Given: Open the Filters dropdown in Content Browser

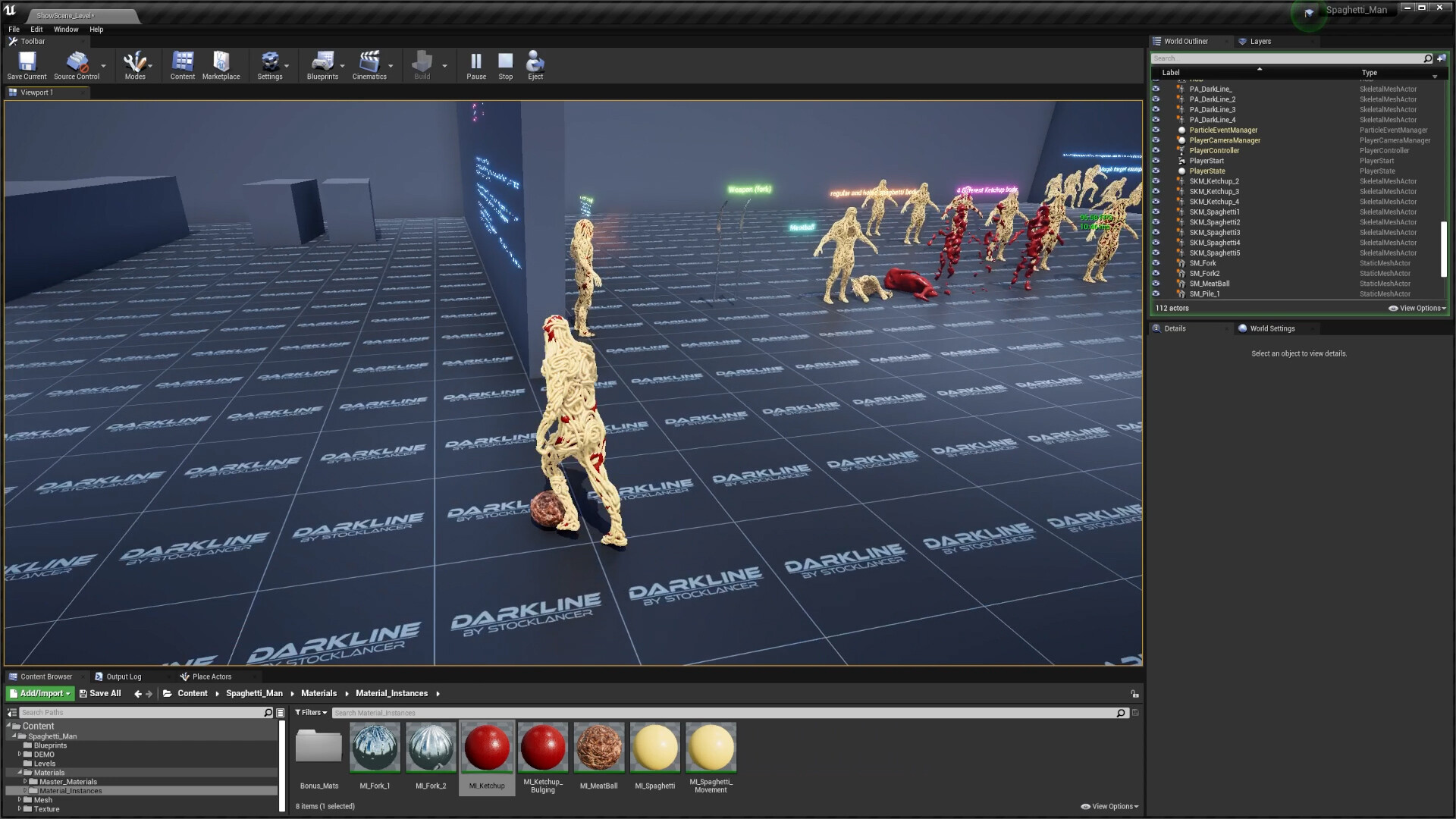Looking at the screenshot, I should (x=310, y=712).
